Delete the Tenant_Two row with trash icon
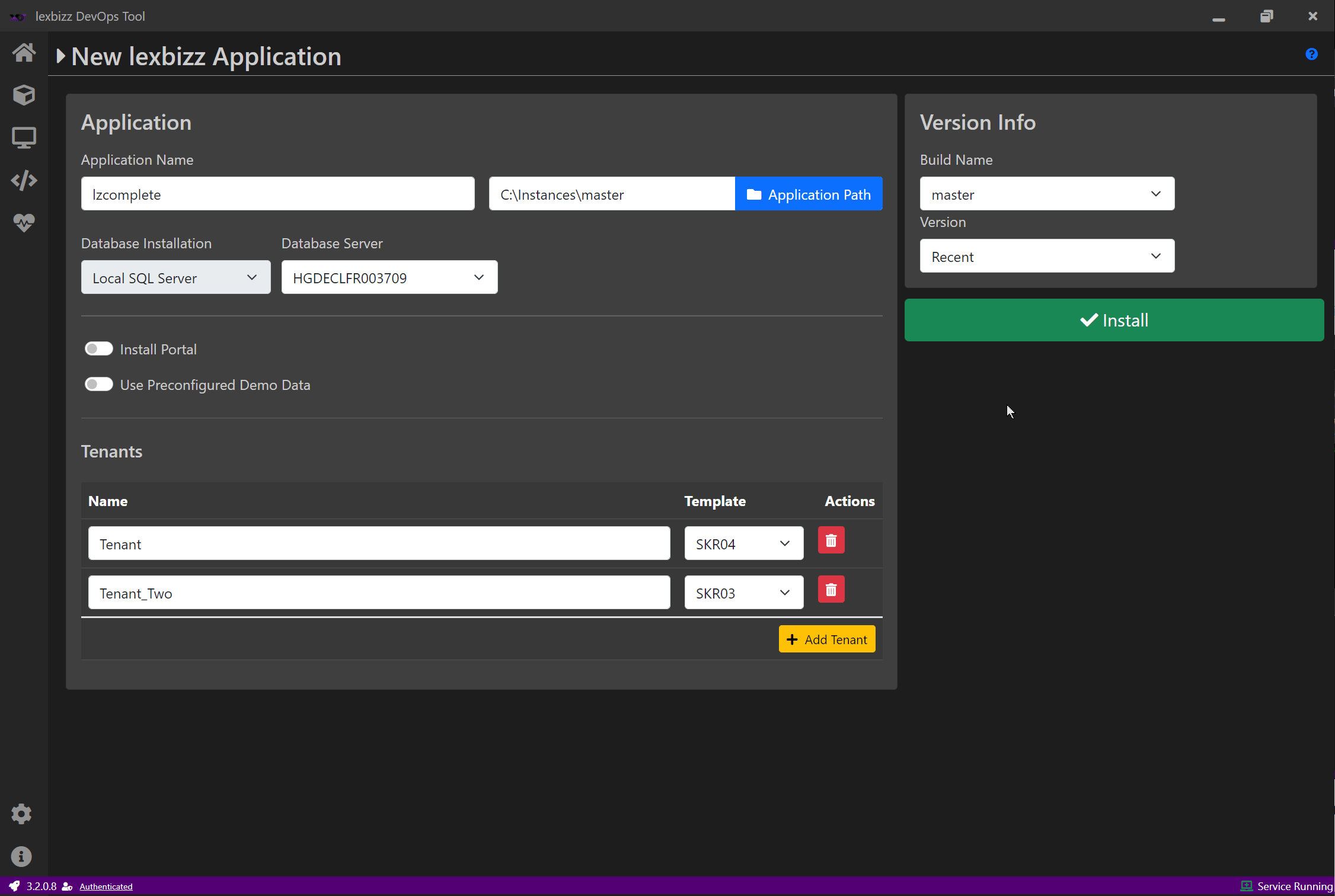 [x=831, y=590]
